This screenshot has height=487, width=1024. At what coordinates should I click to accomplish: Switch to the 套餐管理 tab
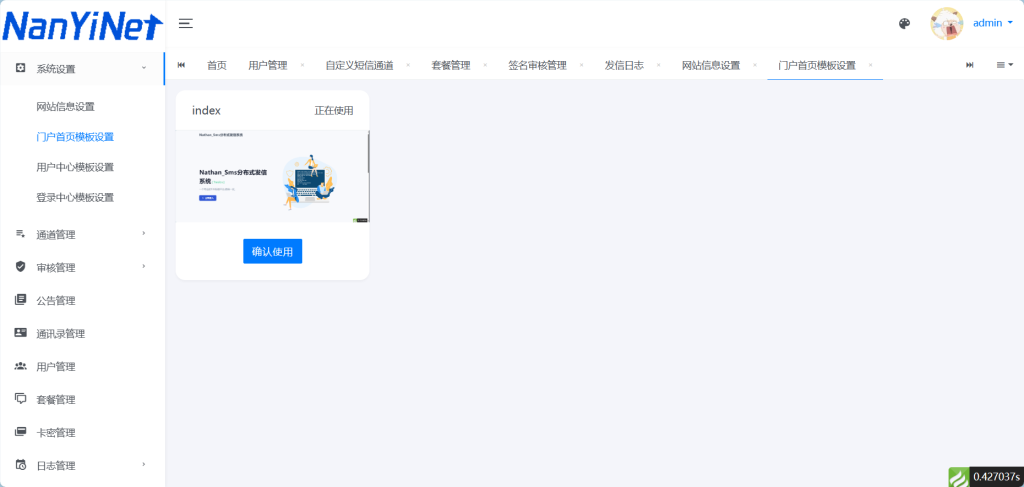(451, 65)
